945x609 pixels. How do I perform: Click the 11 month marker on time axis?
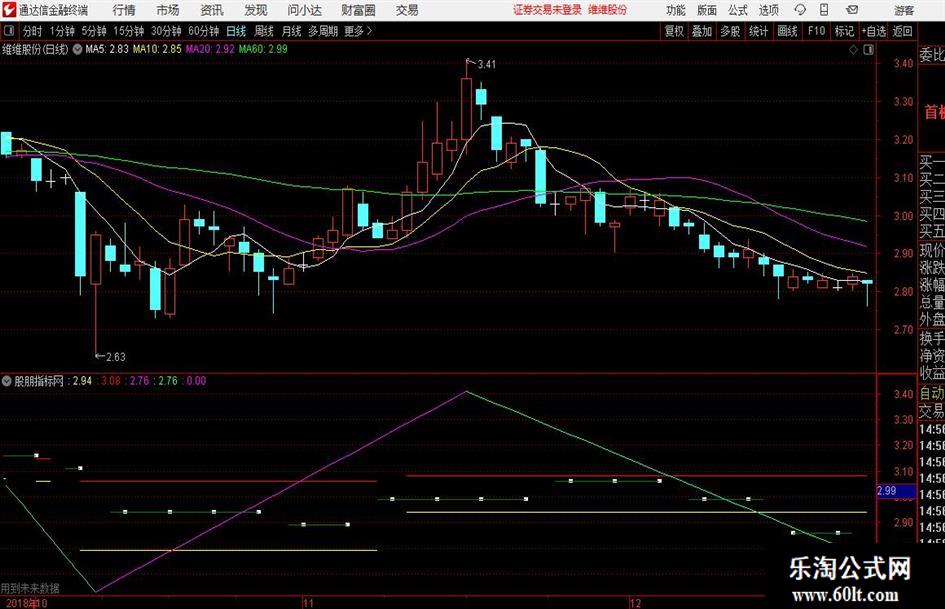(307, 603)
